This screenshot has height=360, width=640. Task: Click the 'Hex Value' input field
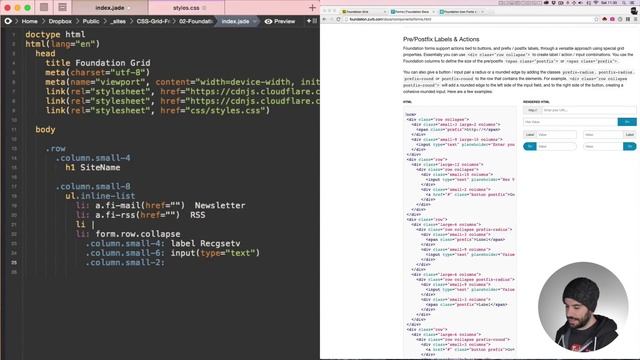(x=570, y=122)
